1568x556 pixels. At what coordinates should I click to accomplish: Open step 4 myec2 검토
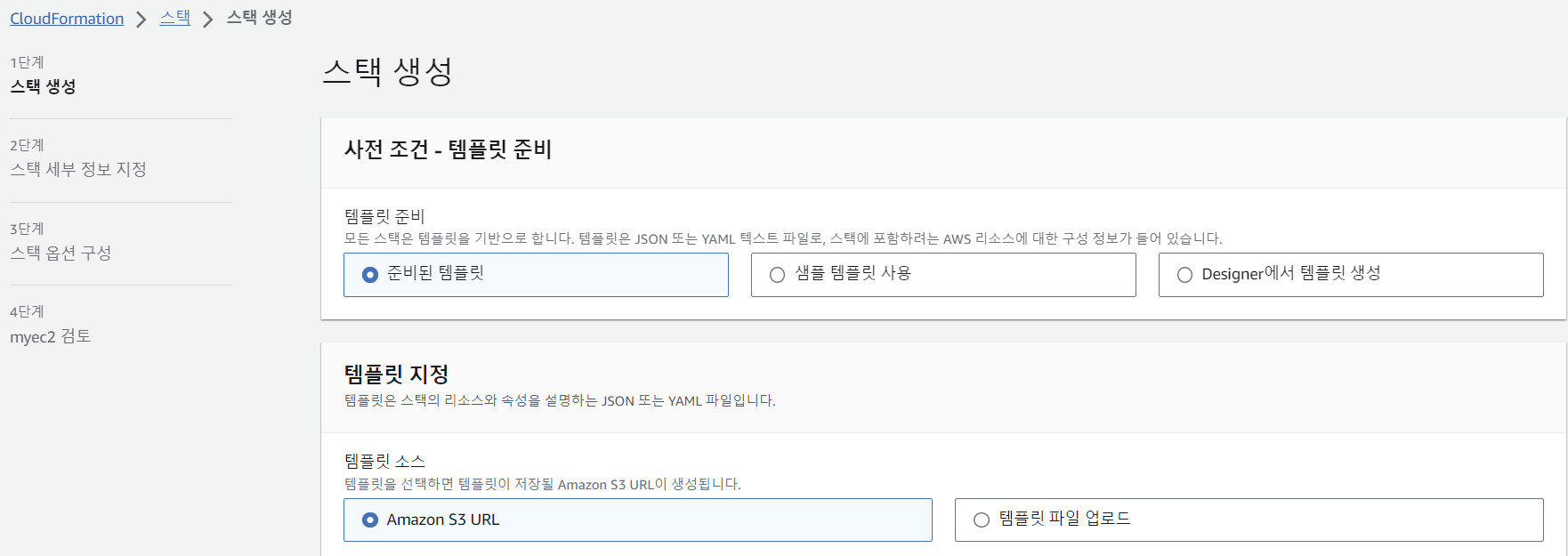tap(51, 336)
